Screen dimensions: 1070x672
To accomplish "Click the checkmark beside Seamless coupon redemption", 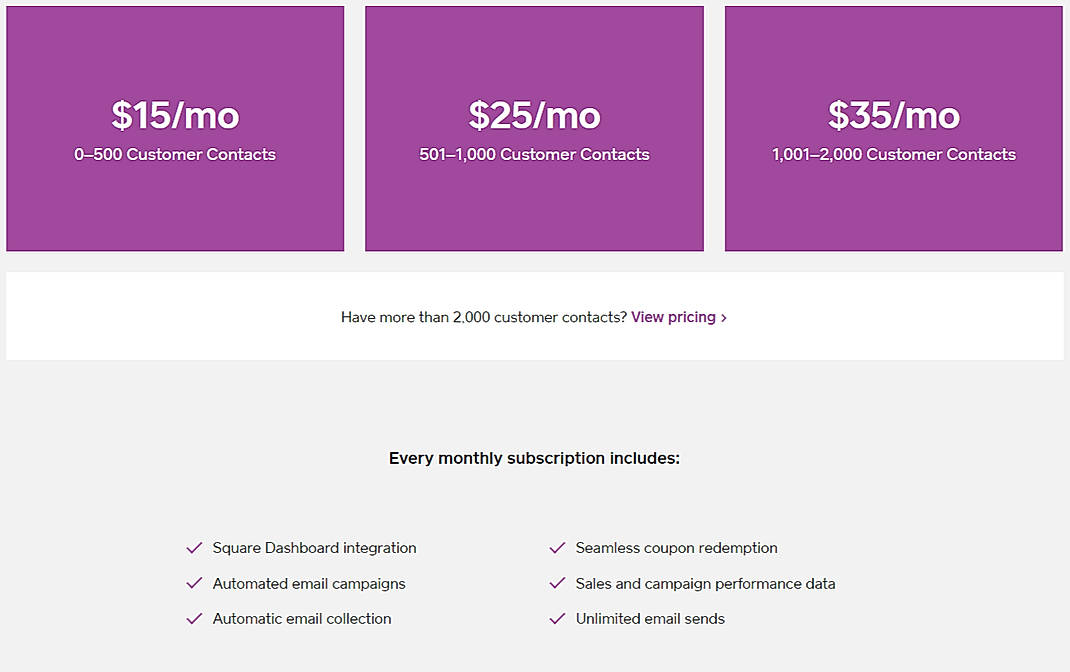I will pyautogui.click(x=556, y=548).
